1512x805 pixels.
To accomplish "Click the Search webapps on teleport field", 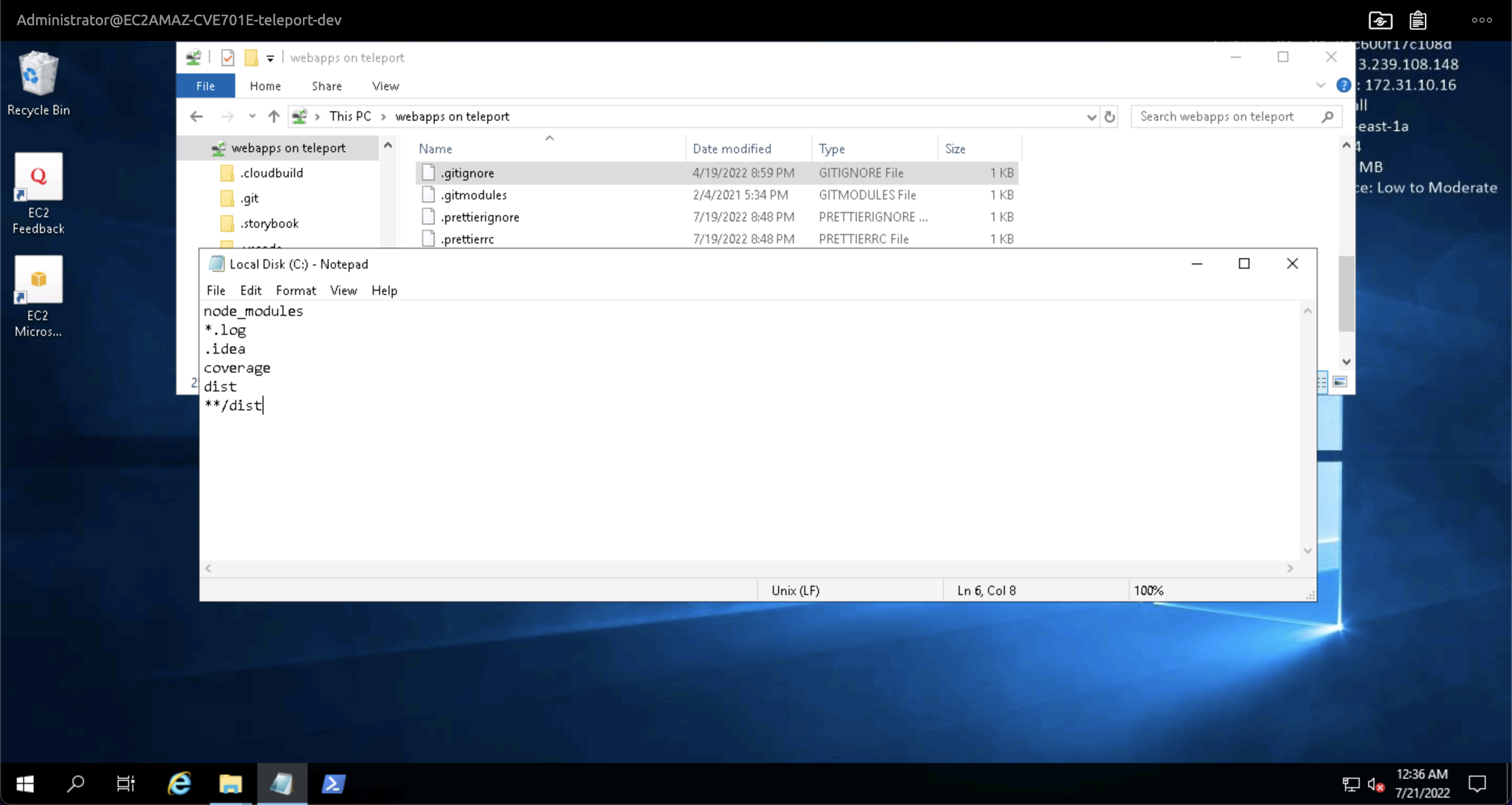I will point(1227,116).
